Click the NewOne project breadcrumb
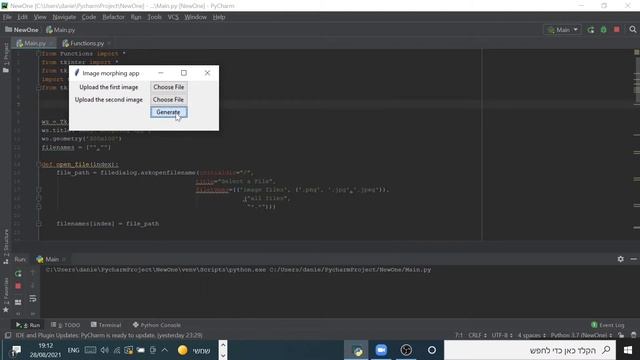The image size is (640, 360). point(22,30)
